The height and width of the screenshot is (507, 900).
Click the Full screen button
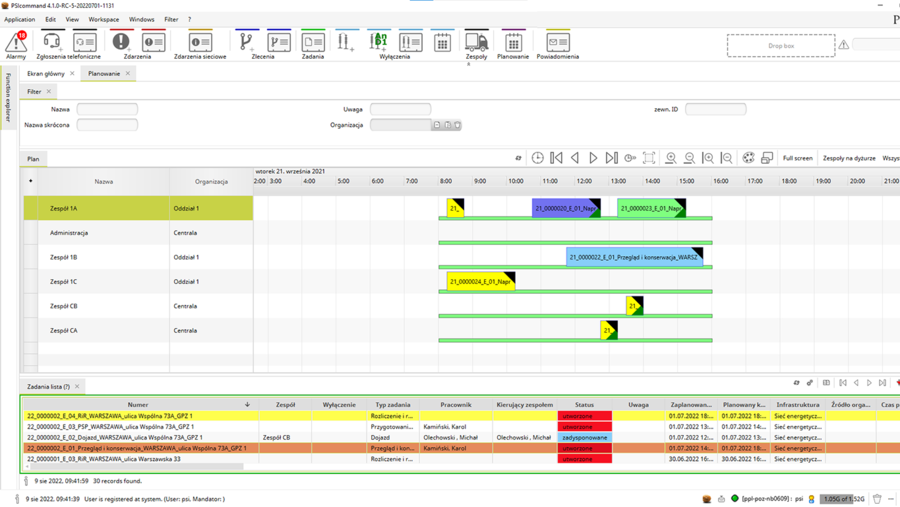[798, 158]
